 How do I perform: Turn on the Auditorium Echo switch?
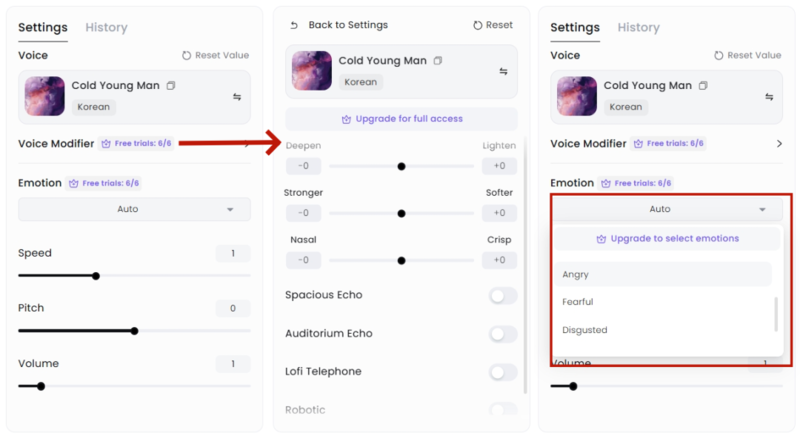503,334
